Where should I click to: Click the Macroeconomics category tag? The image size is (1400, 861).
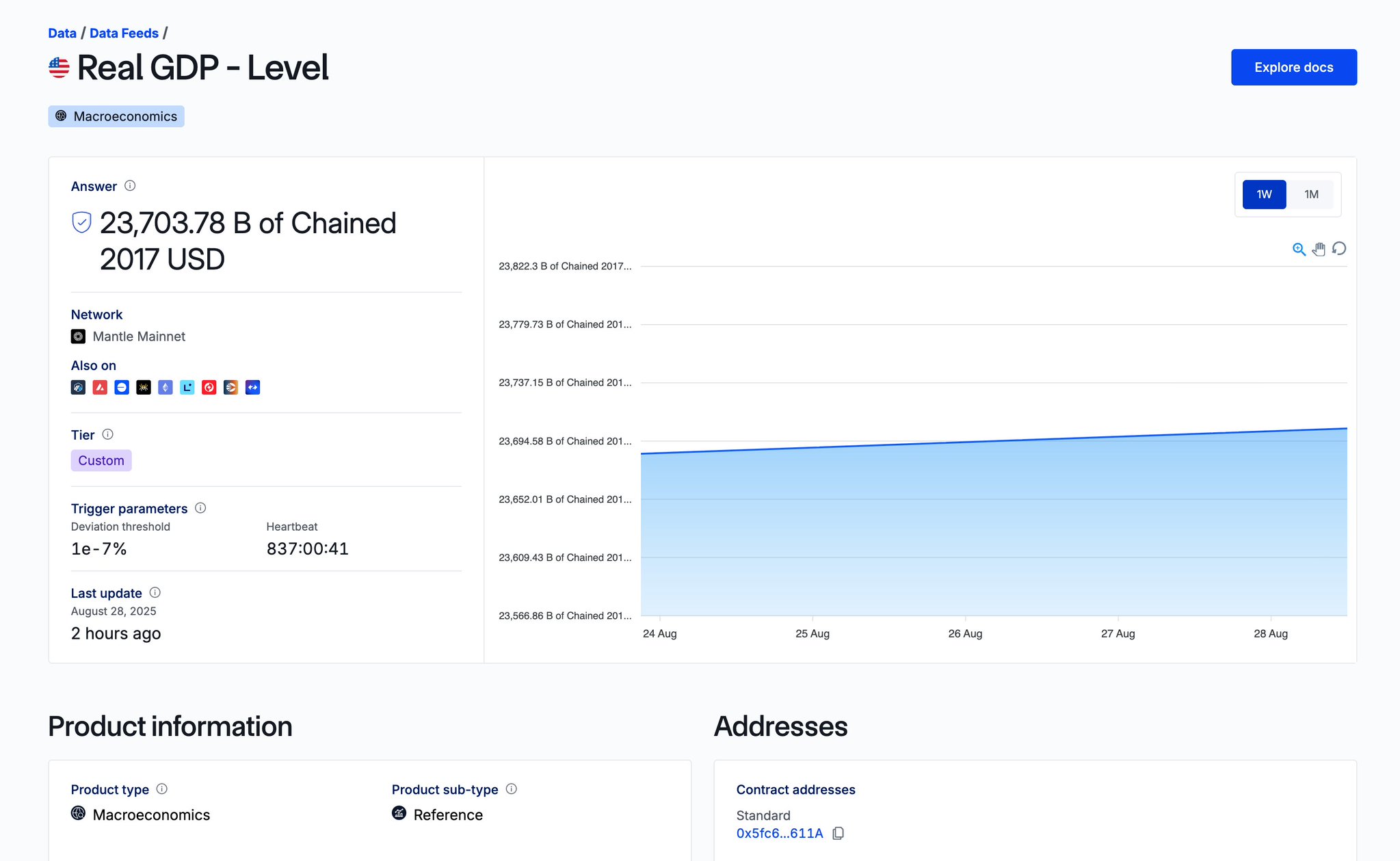(116, 116)
